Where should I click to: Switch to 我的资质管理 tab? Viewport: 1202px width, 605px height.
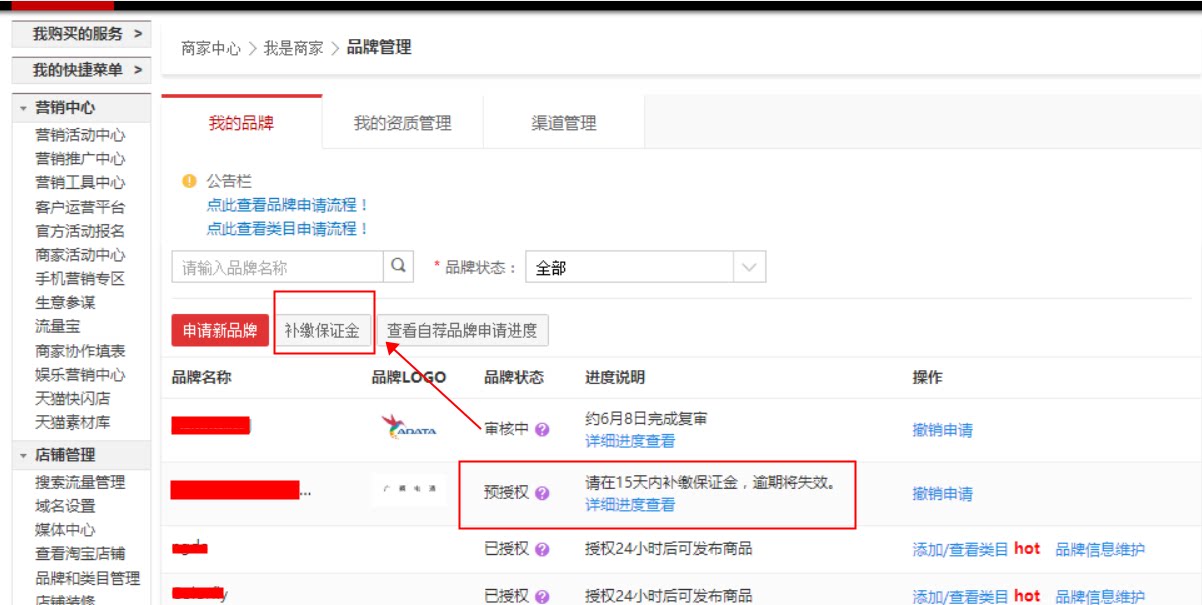tap(402, 123)
